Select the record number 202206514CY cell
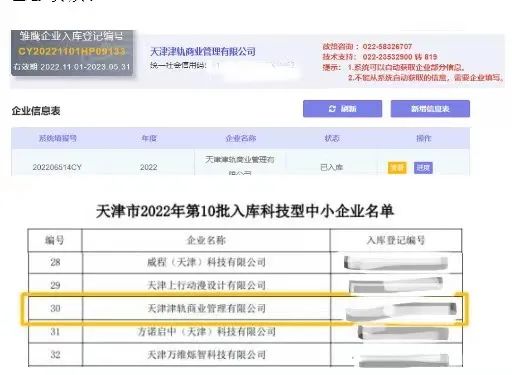Viewport: 512px width, 375px height. [57, 167]
